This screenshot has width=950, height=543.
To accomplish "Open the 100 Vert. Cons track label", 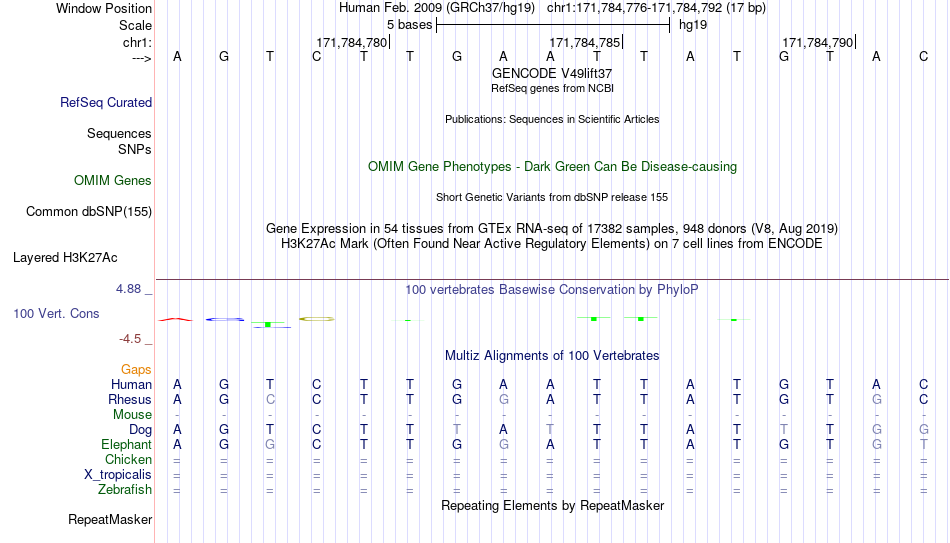I will coord(56,313).
